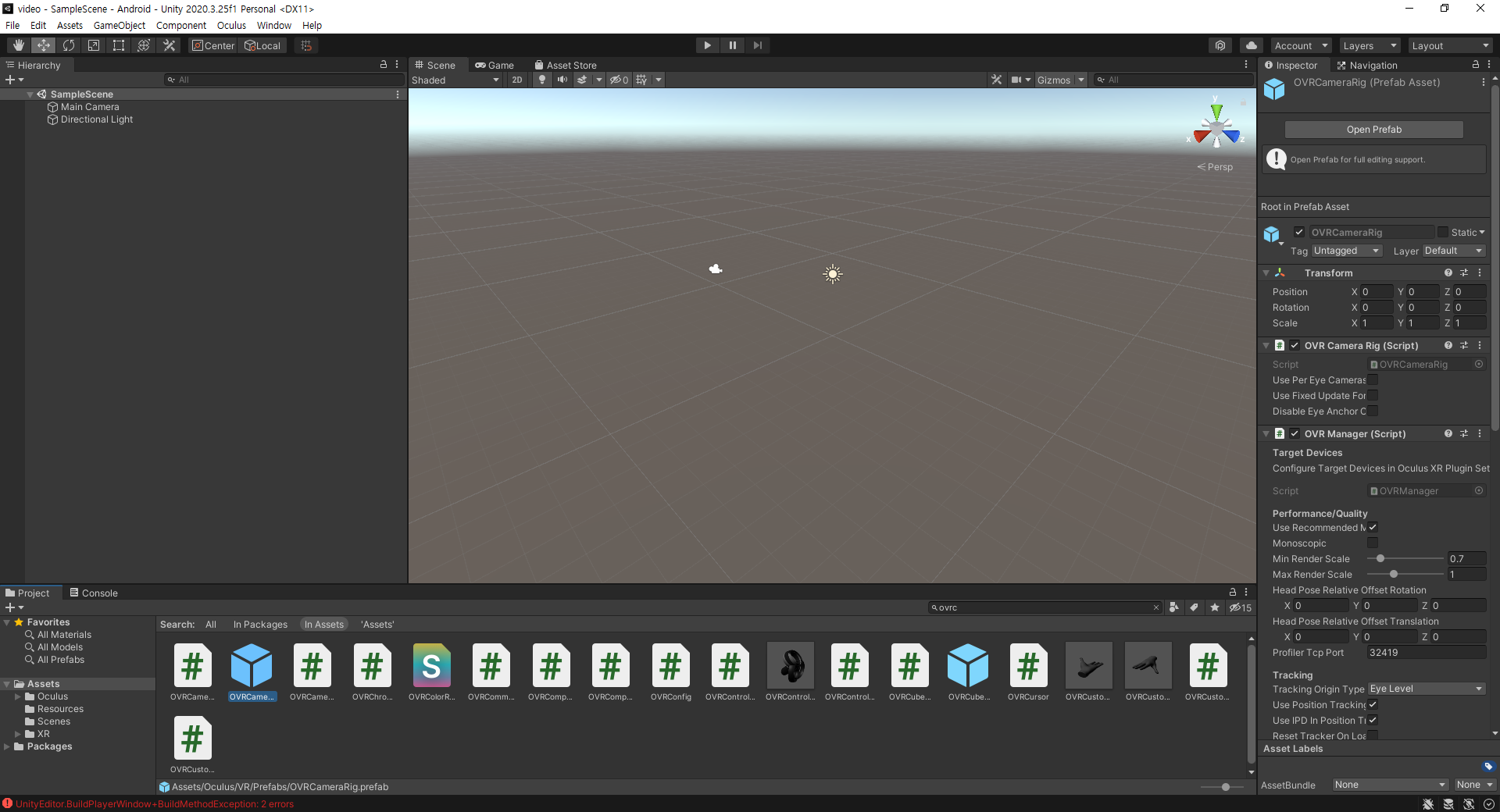
Task: Click the plus button in Hierarchy
Action: [10, 80]
